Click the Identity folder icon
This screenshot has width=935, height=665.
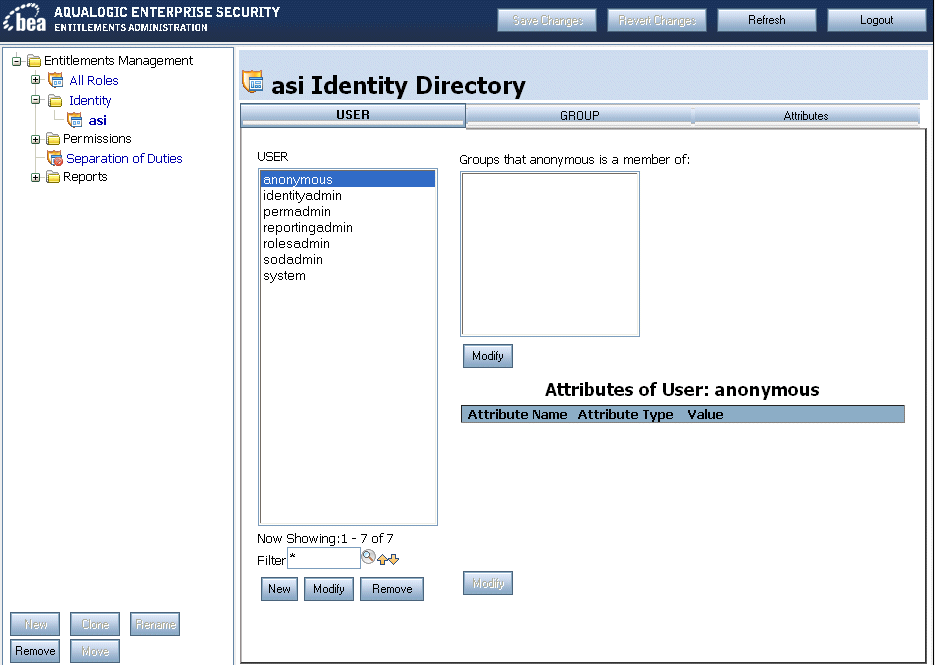click(55, 100)
